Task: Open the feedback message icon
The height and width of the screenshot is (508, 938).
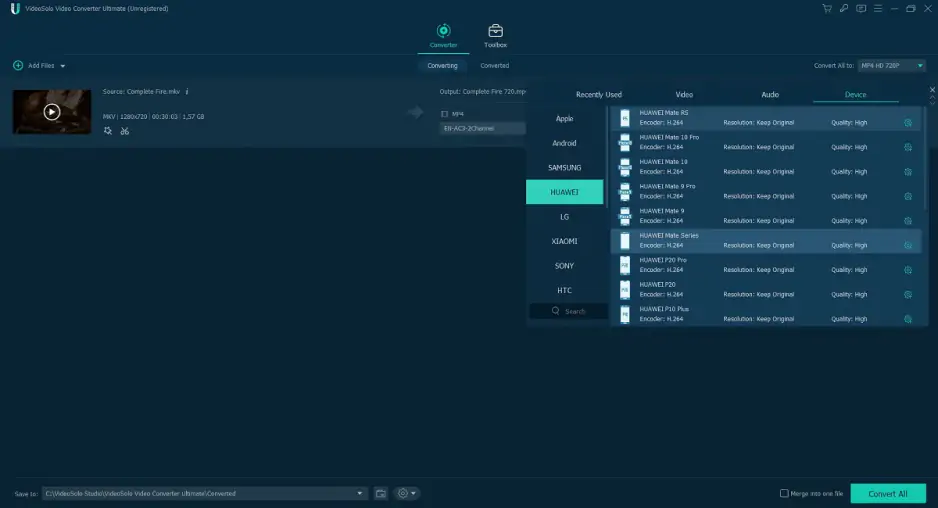Action: click(x=861, y=8)
